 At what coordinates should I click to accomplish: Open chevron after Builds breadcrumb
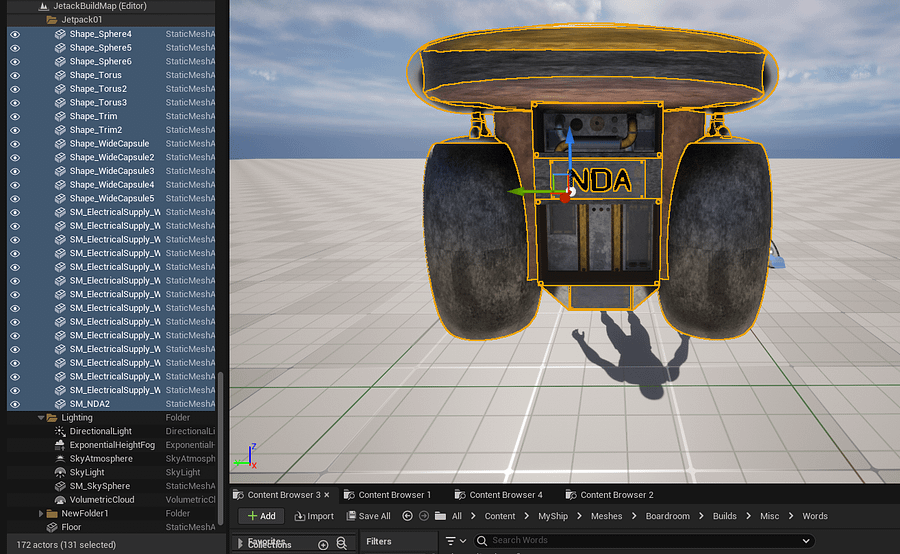[748, 516]
